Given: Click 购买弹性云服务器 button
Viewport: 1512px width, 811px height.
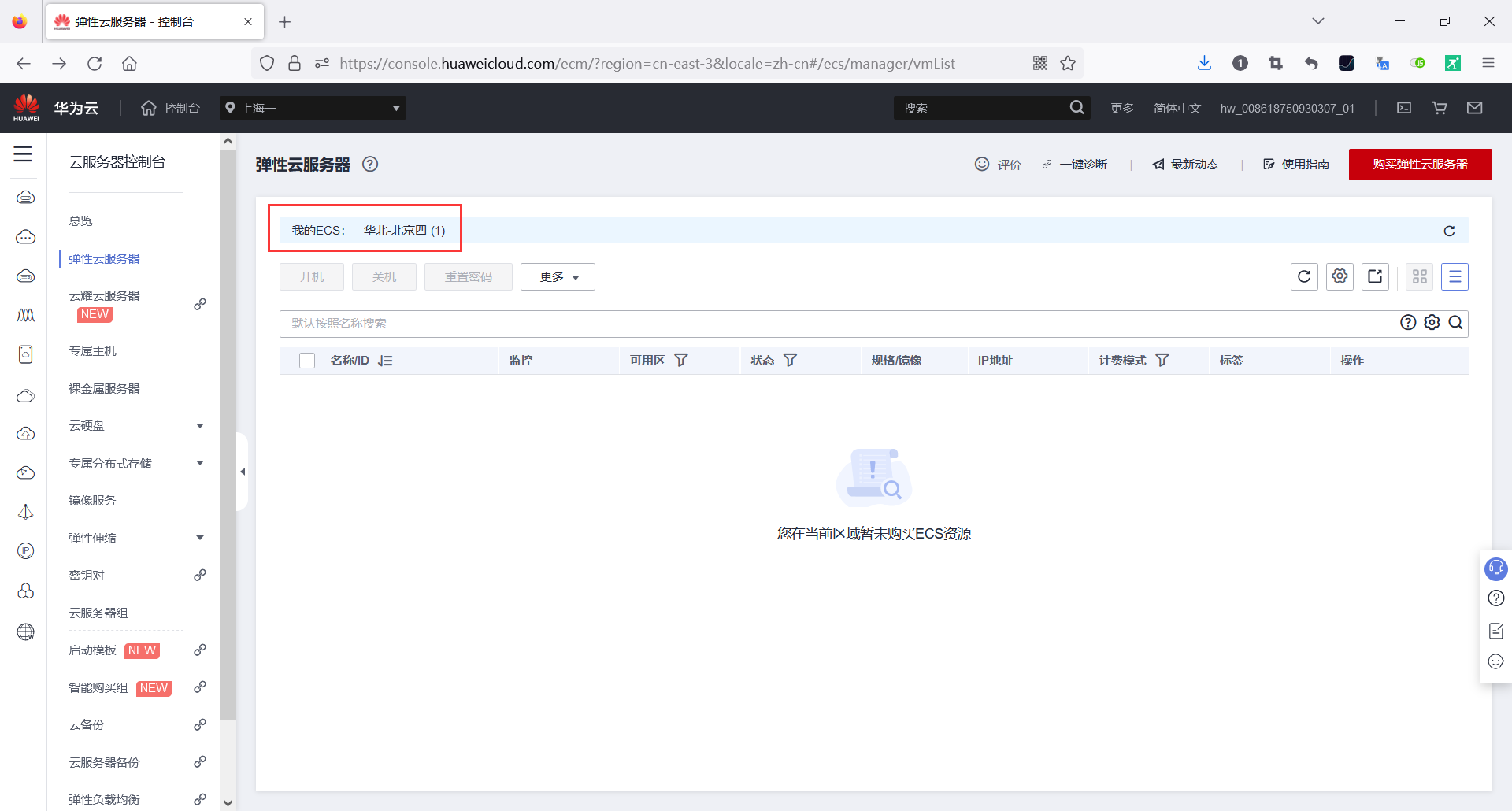Looking at the screenshot, I should pos(1420,165).
